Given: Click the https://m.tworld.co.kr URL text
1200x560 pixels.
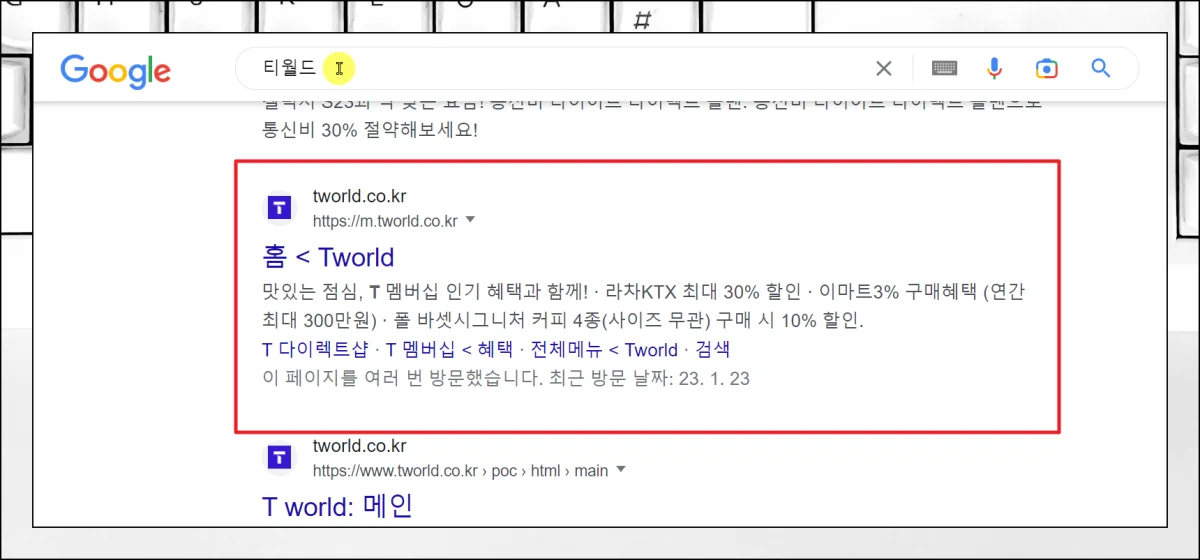Looking at the screenshot, I should click(x=385, y=221).
